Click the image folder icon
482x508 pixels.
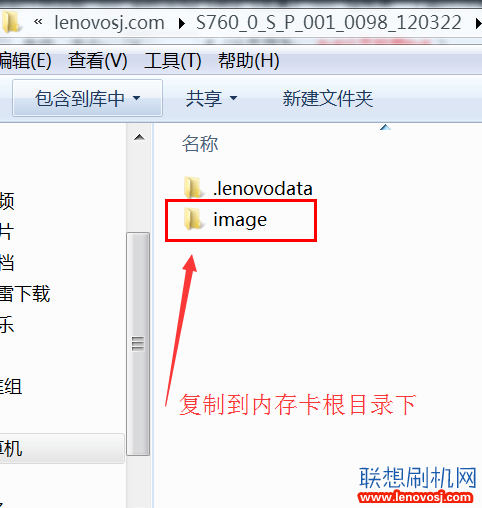pos(193,219)
